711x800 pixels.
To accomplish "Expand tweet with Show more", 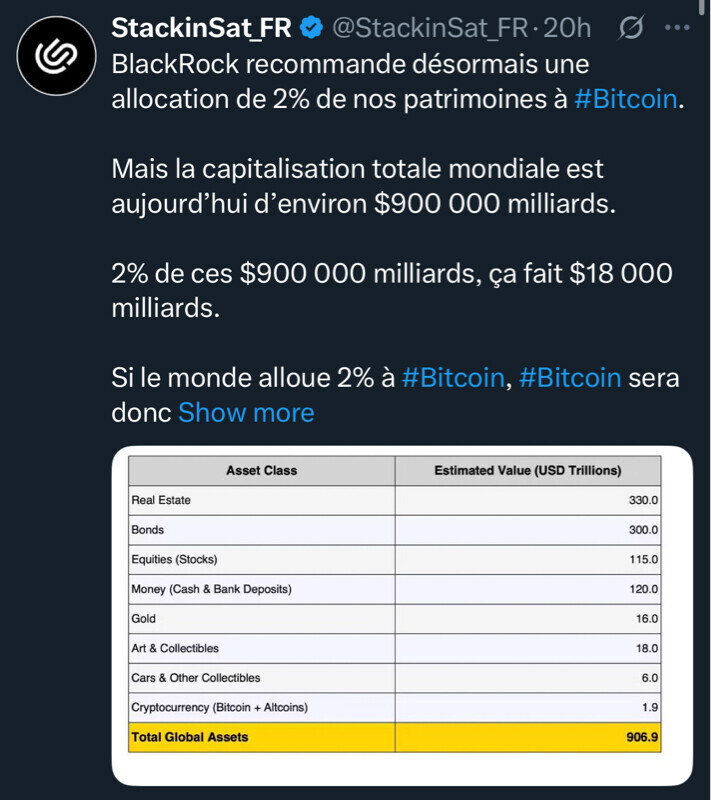I will 246,412.
